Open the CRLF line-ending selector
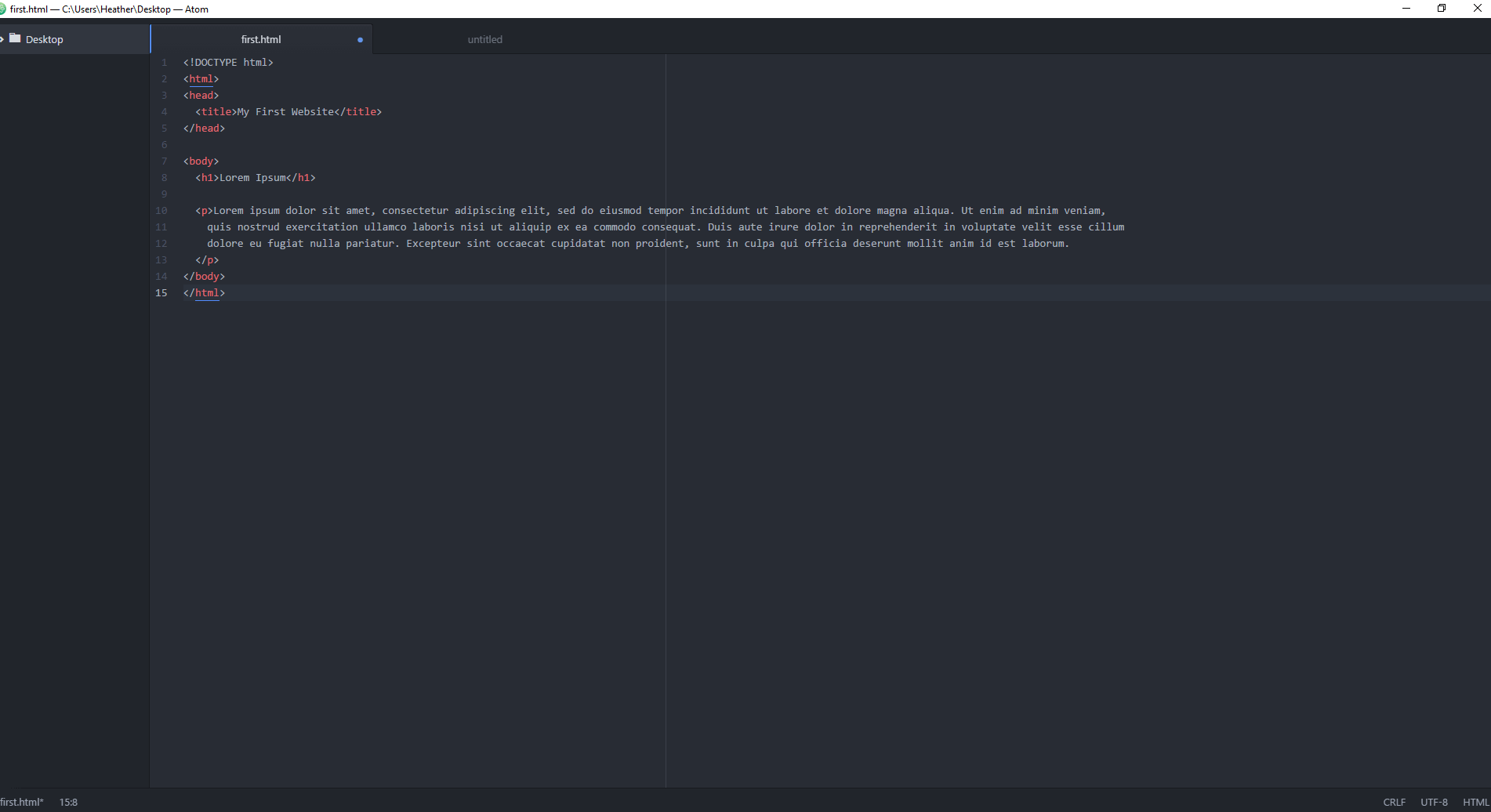Viewport: 1491px width, 812px height. pos(1395,802)
